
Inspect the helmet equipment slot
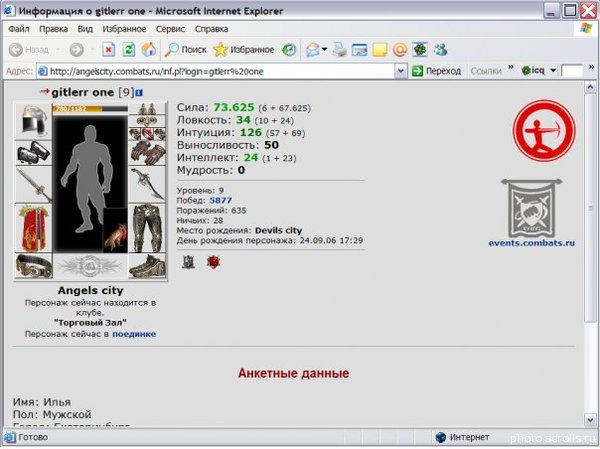point(34,121)
